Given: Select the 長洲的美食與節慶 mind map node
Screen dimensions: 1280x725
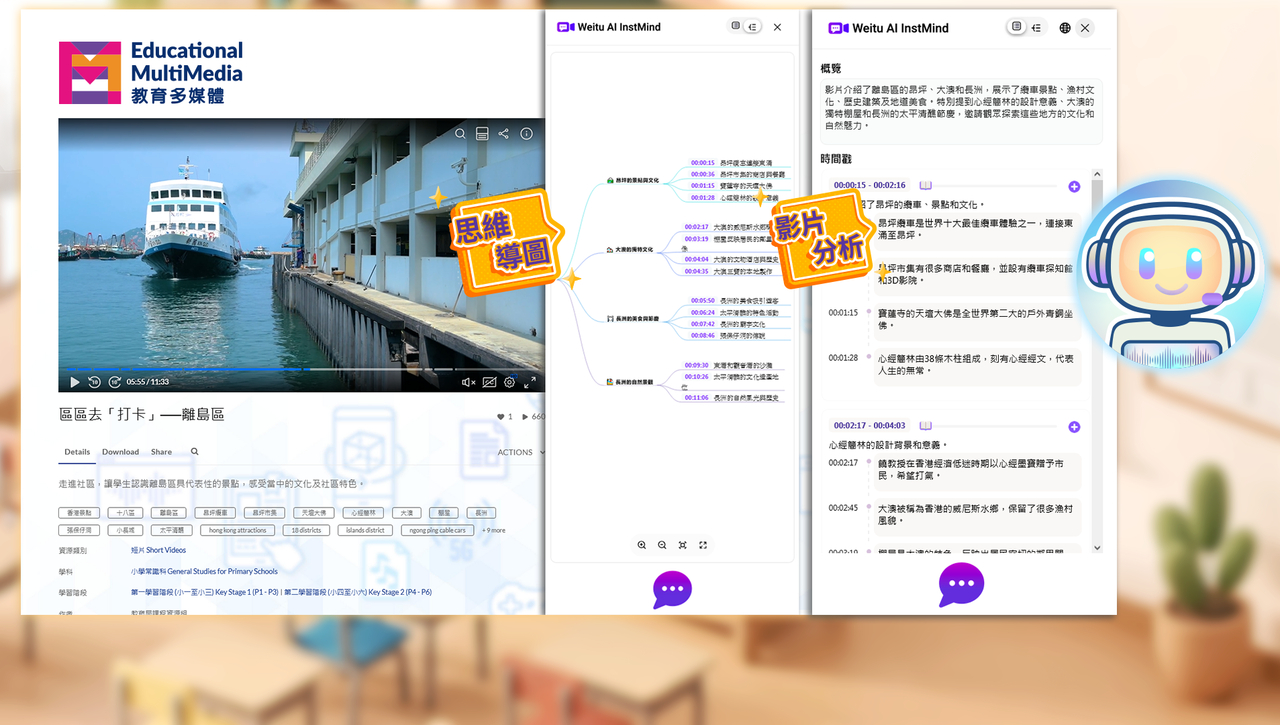Looking at the screenshot, I should click(x=633, y=319).
